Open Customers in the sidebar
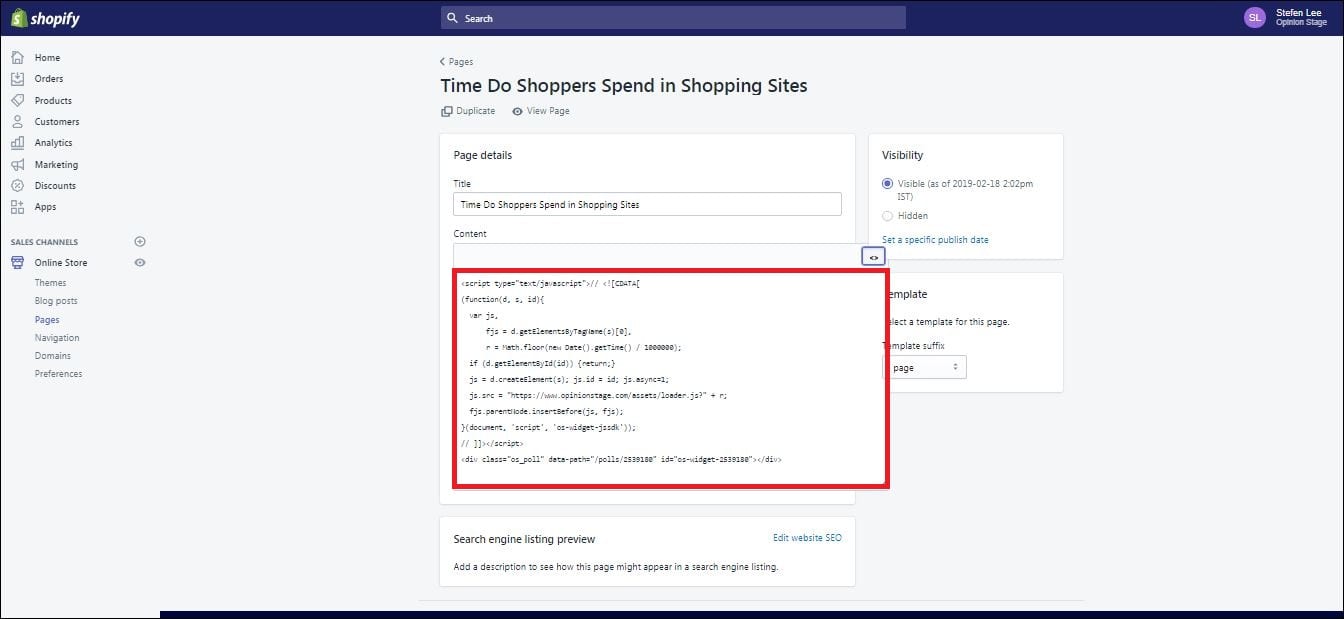The width and height of the screenshot is (1344, 619). click(57, 121)
